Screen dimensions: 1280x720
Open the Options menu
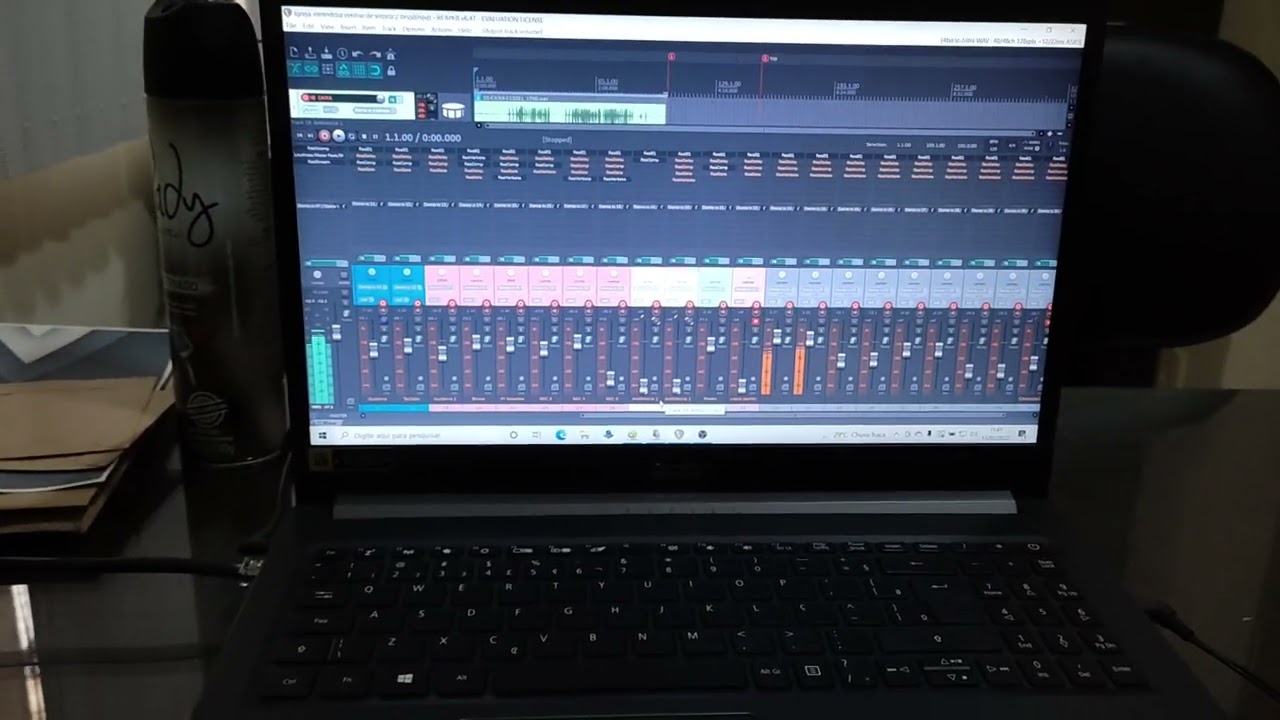pos(414,29)
